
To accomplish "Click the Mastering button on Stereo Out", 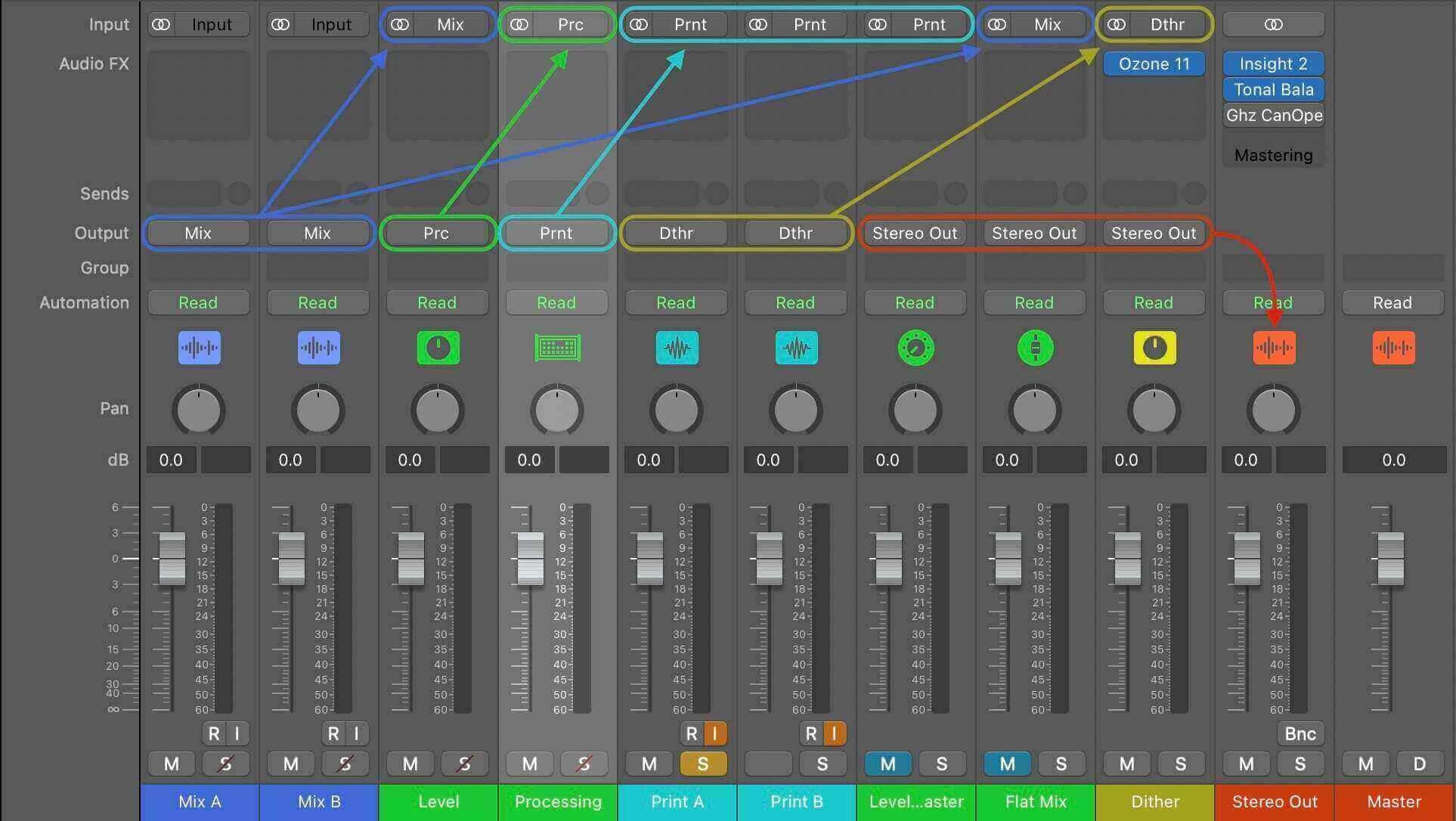I will (x=1274, y=155).
